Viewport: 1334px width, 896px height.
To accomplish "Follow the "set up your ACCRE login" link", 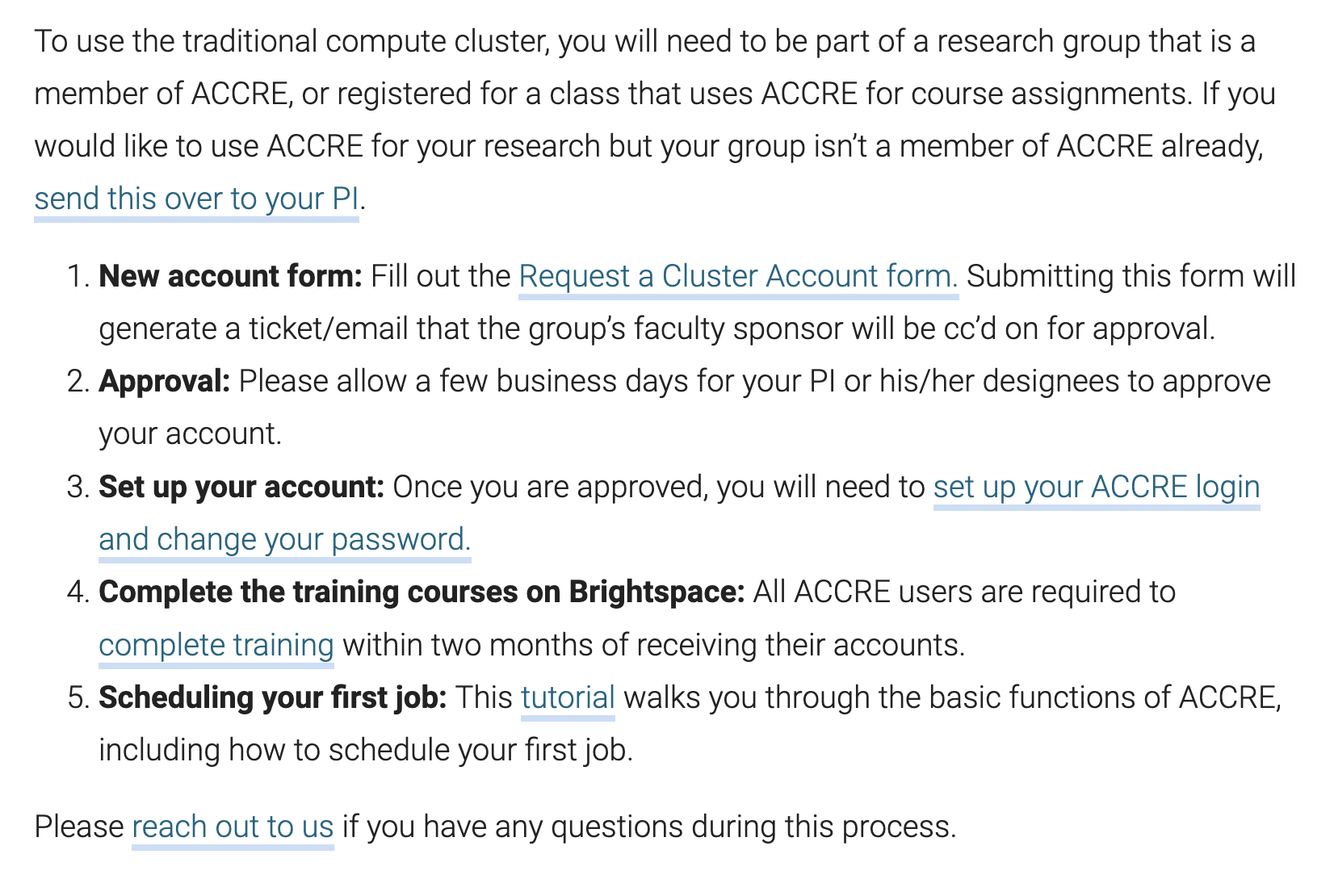I will click(x=1096, y=487).
